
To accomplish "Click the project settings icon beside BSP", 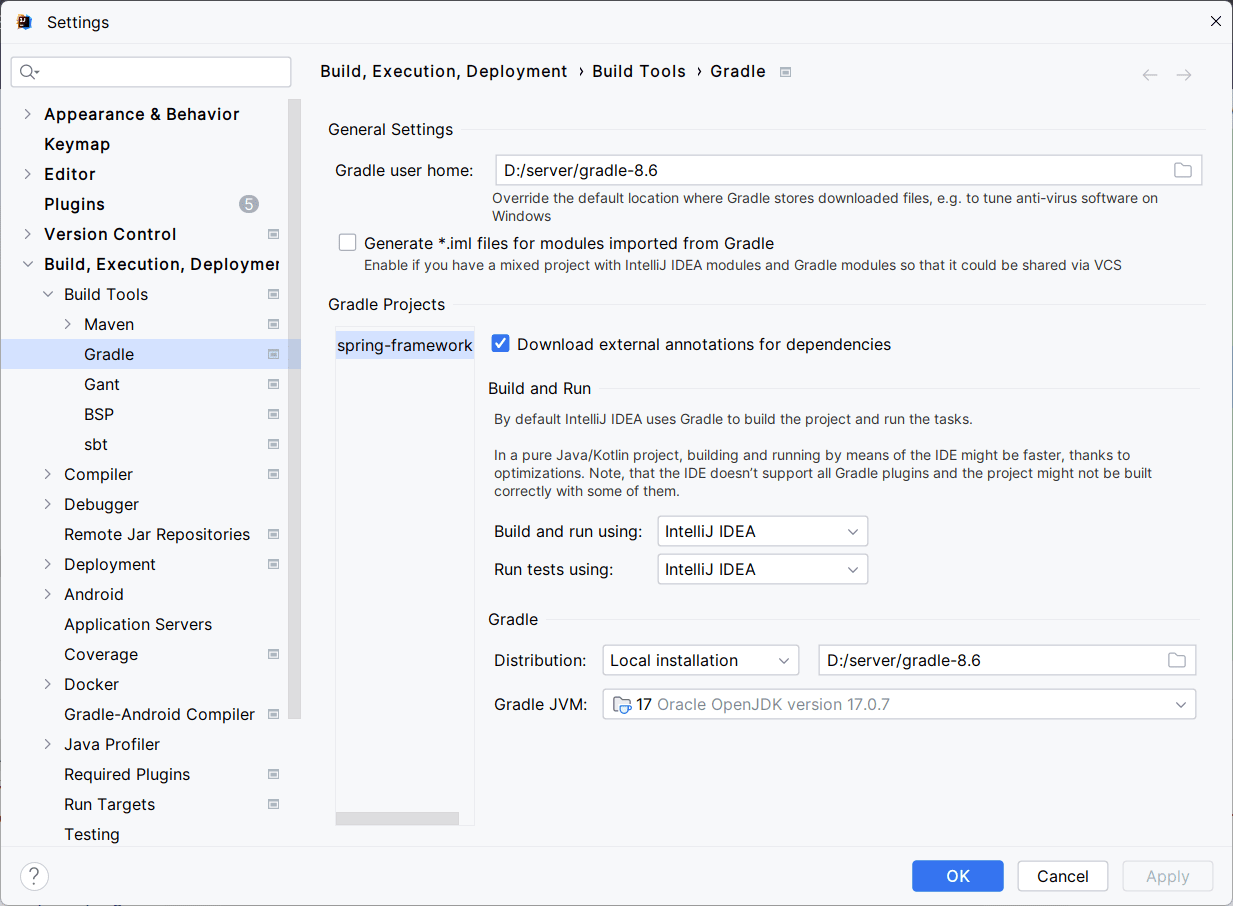I will click(x=273, y=414).
